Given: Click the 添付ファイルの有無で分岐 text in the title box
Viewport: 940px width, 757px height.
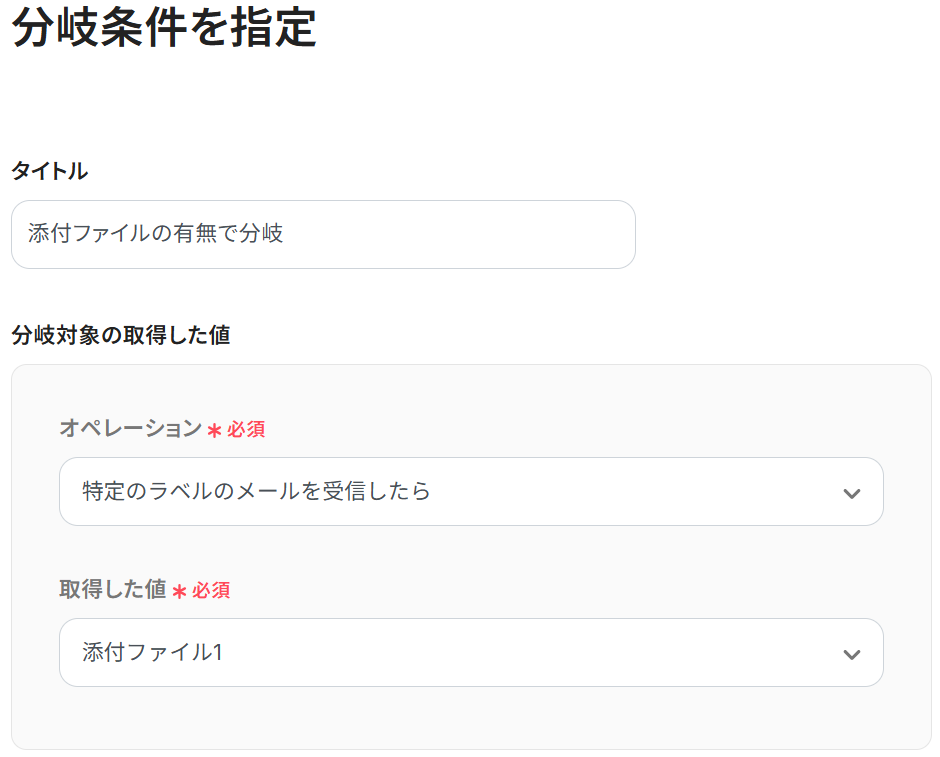Looking at the screenshot, I should 155,233.
